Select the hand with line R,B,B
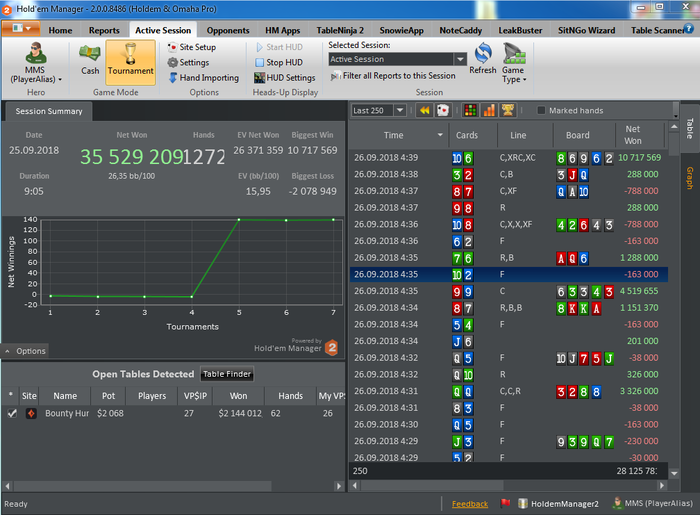The height and width of the screenshot is (515, 700). click(509, 307)
